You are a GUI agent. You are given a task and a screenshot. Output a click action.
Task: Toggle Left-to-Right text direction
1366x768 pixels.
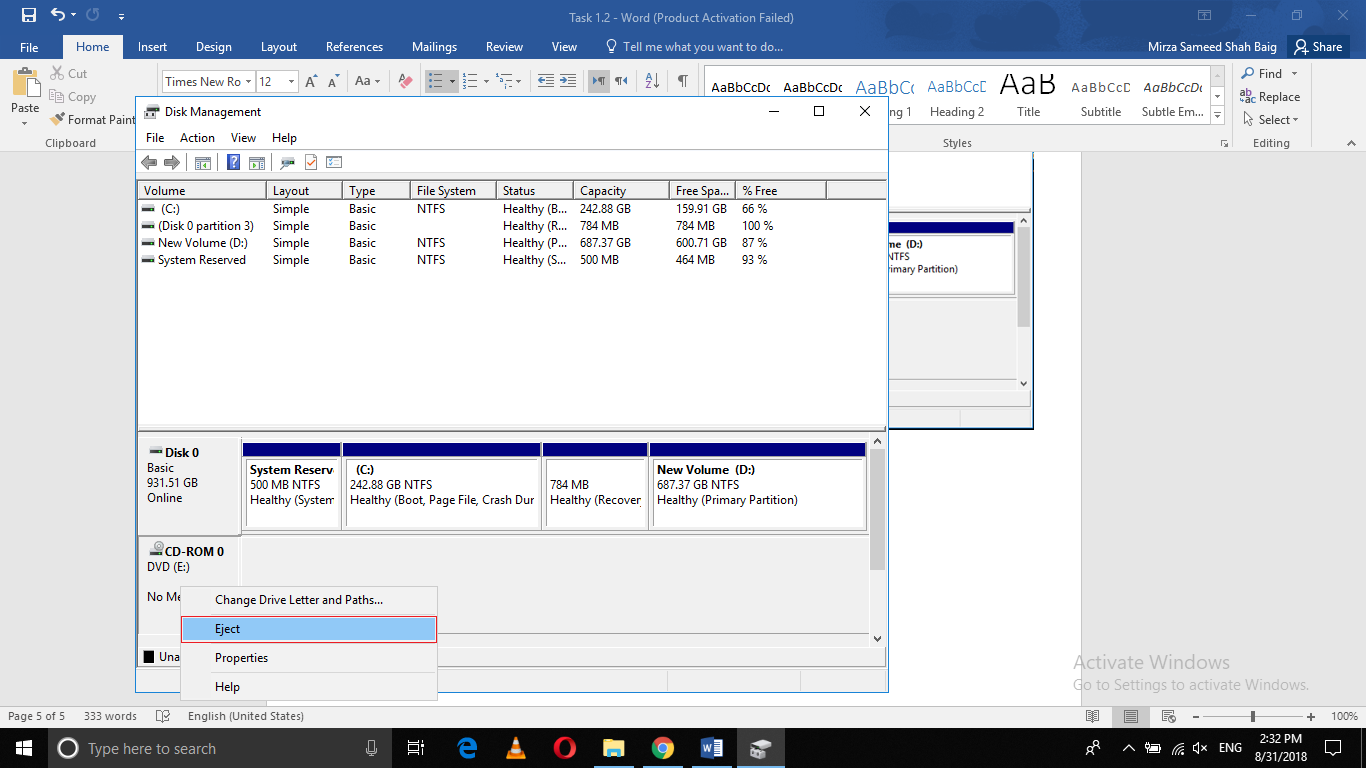coord(598,80)
